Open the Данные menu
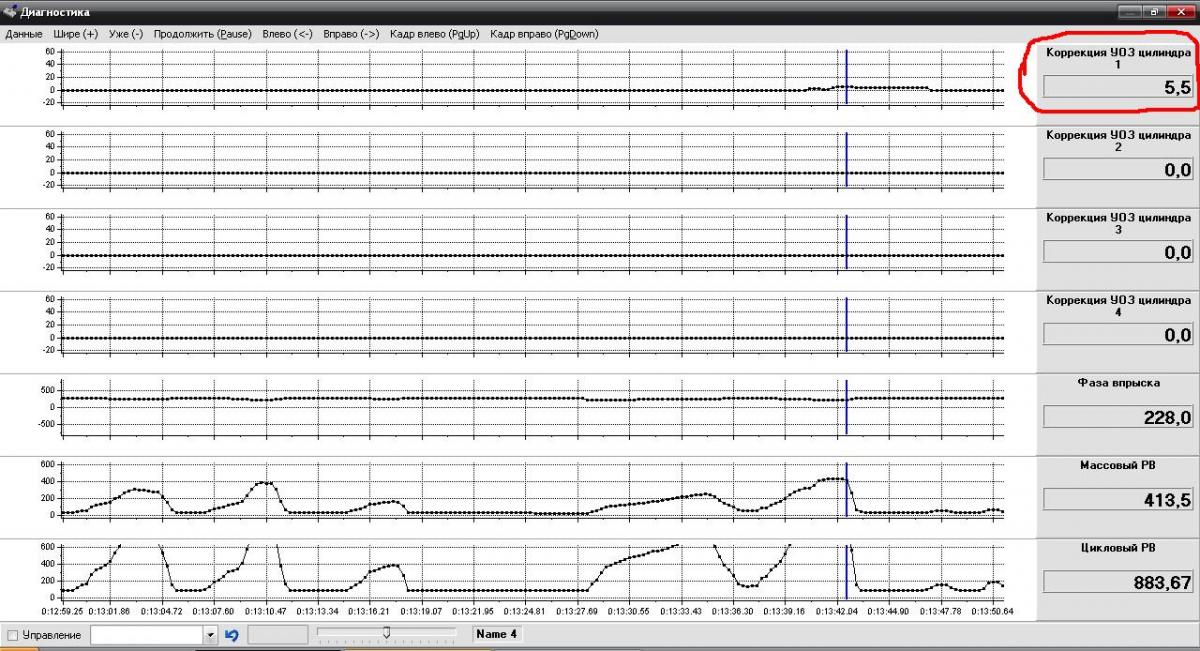1200x651 pixels. 24,33
